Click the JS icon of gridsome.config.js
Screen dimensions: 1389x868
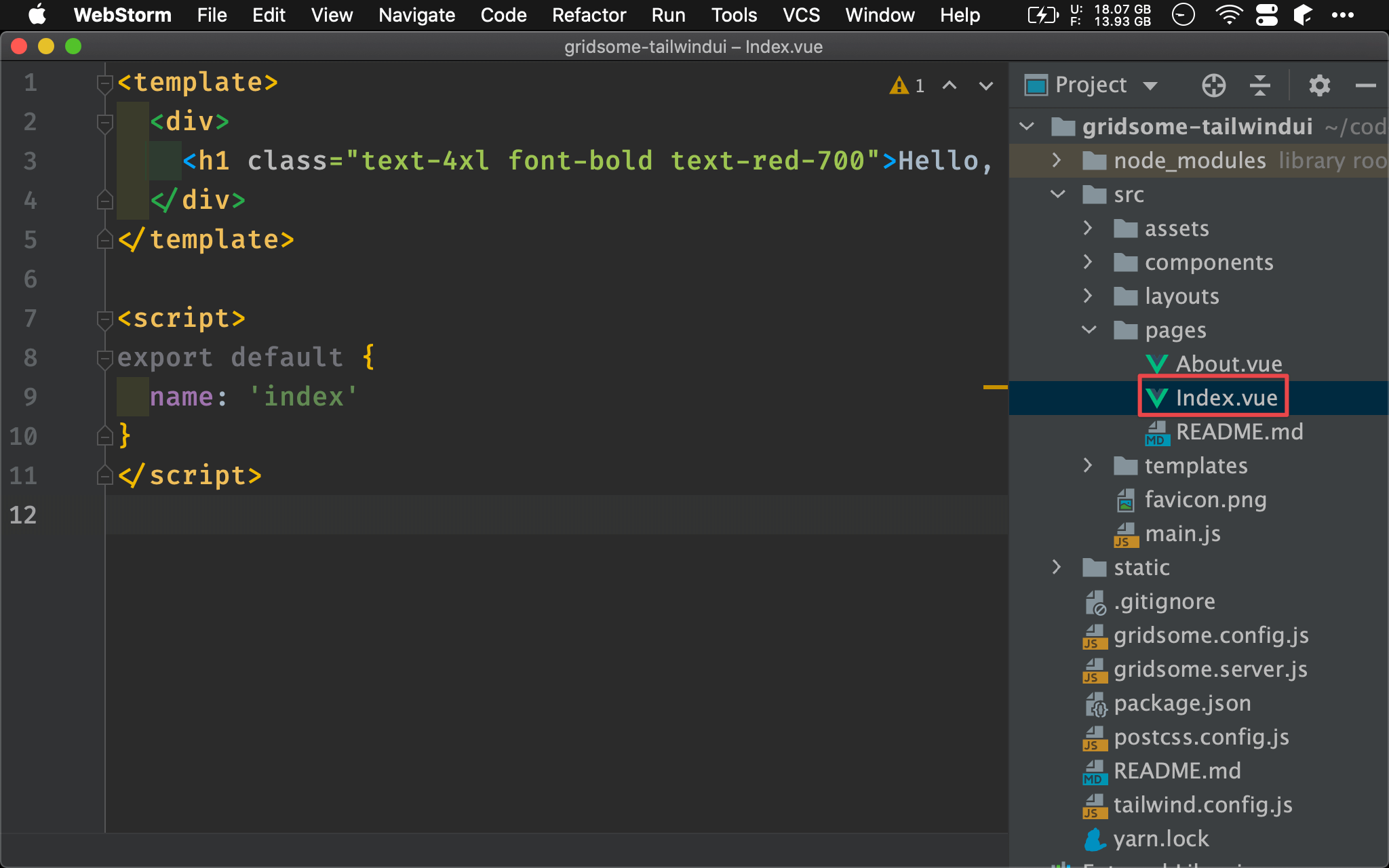(x=1095, y=637)
